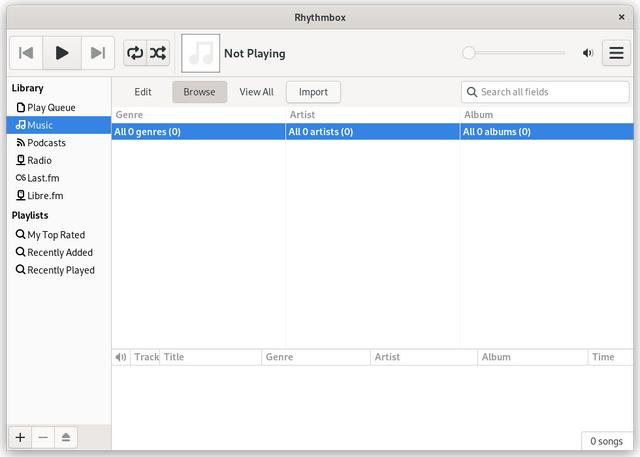Click the Artist browser column header
The width and height of the screenshot is (640, 457).
[x=372, y=115]
